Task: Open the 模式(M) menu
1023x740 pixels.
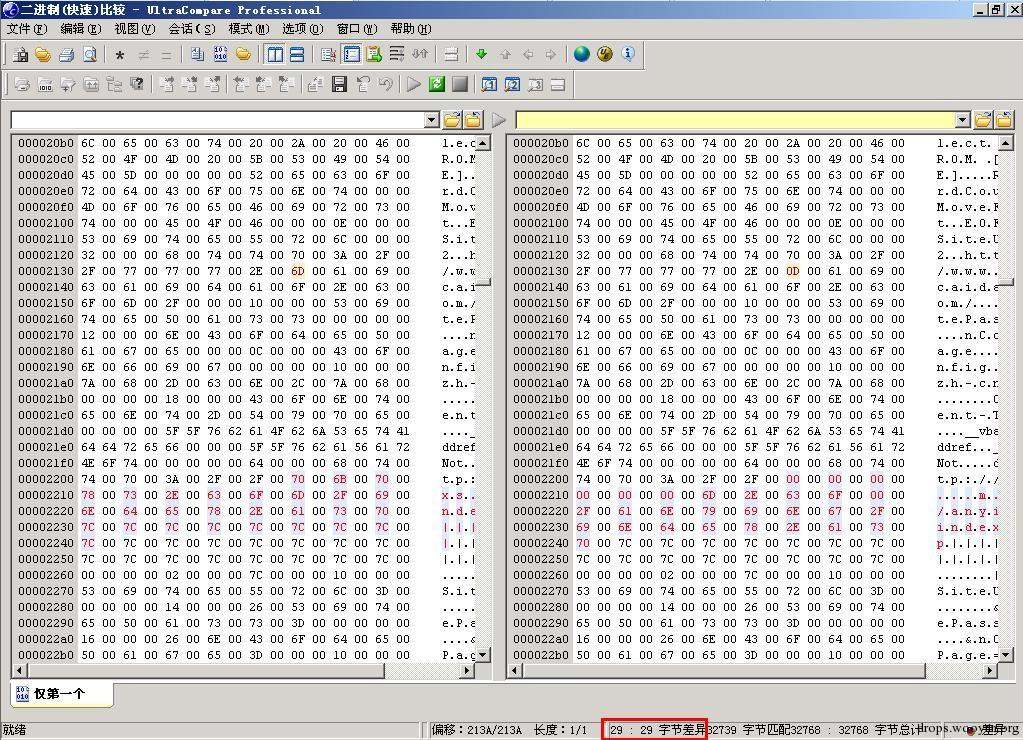Action: click(249, 29)
